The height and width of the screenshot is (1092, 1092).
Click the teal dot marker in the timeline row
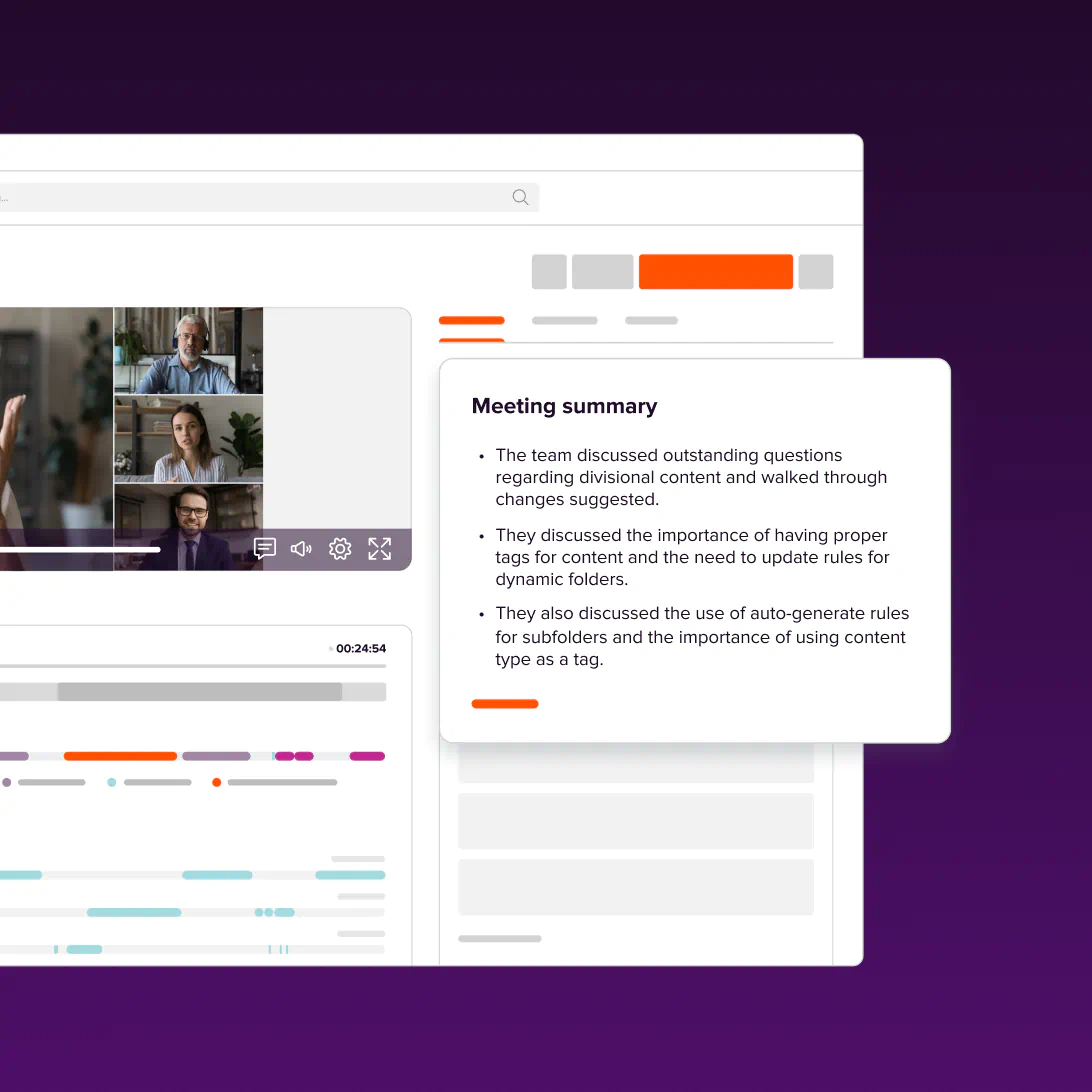pos(109,783)
